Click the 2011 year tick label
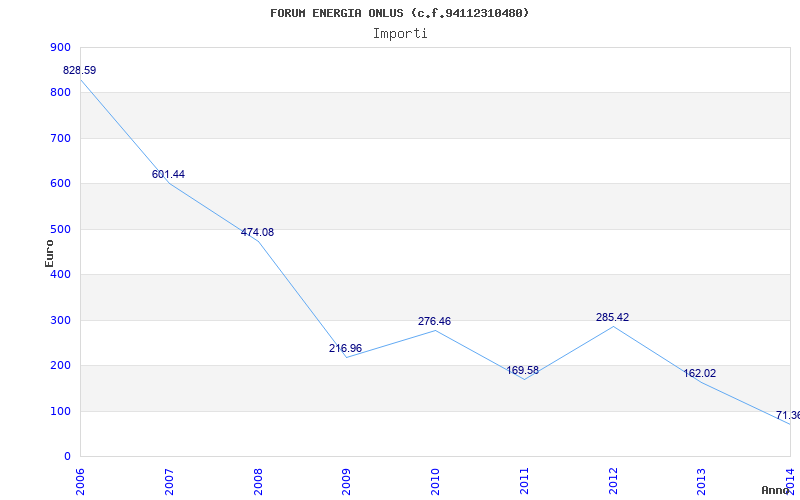Screen dimensions: 800x500 coord(524,481)
